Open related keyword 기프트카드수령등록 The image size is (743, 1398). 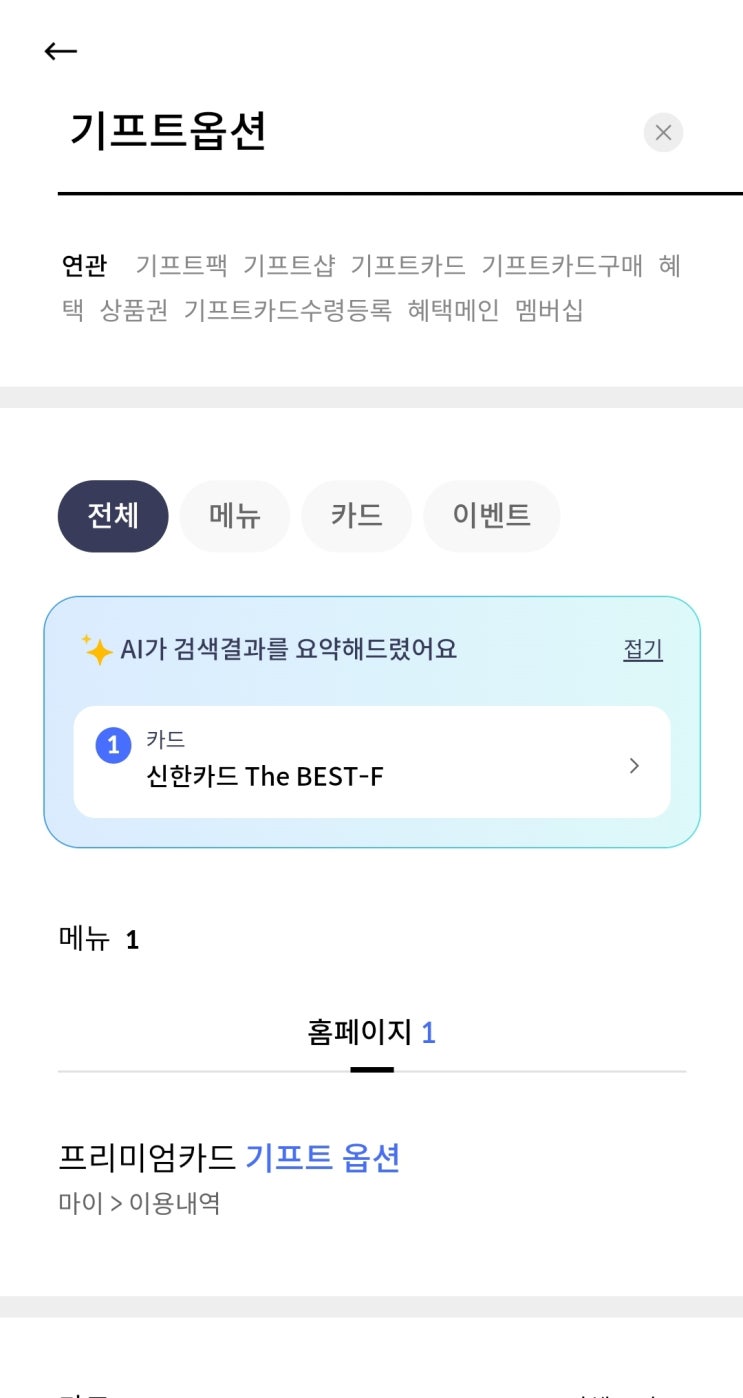(x=288, y=310)
